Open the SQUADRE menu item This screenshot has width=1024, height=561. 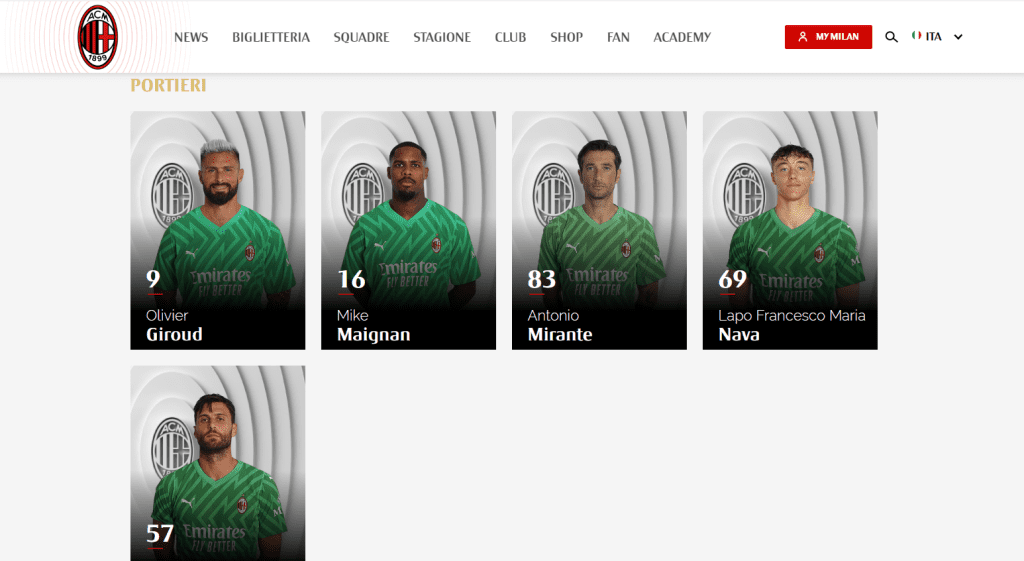point(361,37)
